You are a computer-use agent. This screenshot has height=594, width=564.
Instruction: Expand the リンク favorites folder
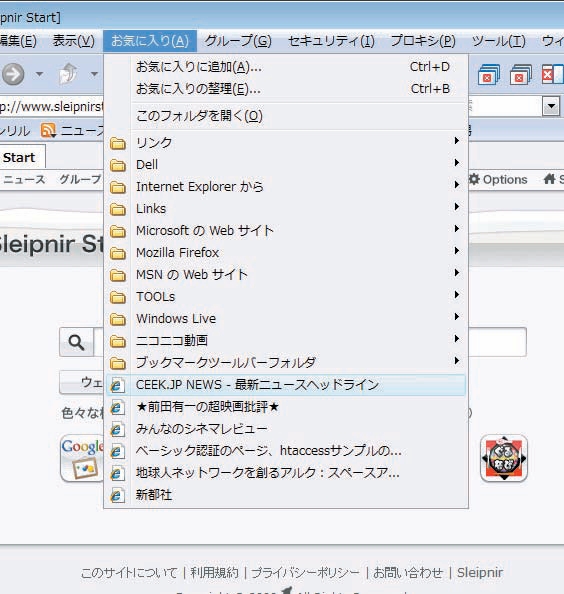(x=286, y=143)
